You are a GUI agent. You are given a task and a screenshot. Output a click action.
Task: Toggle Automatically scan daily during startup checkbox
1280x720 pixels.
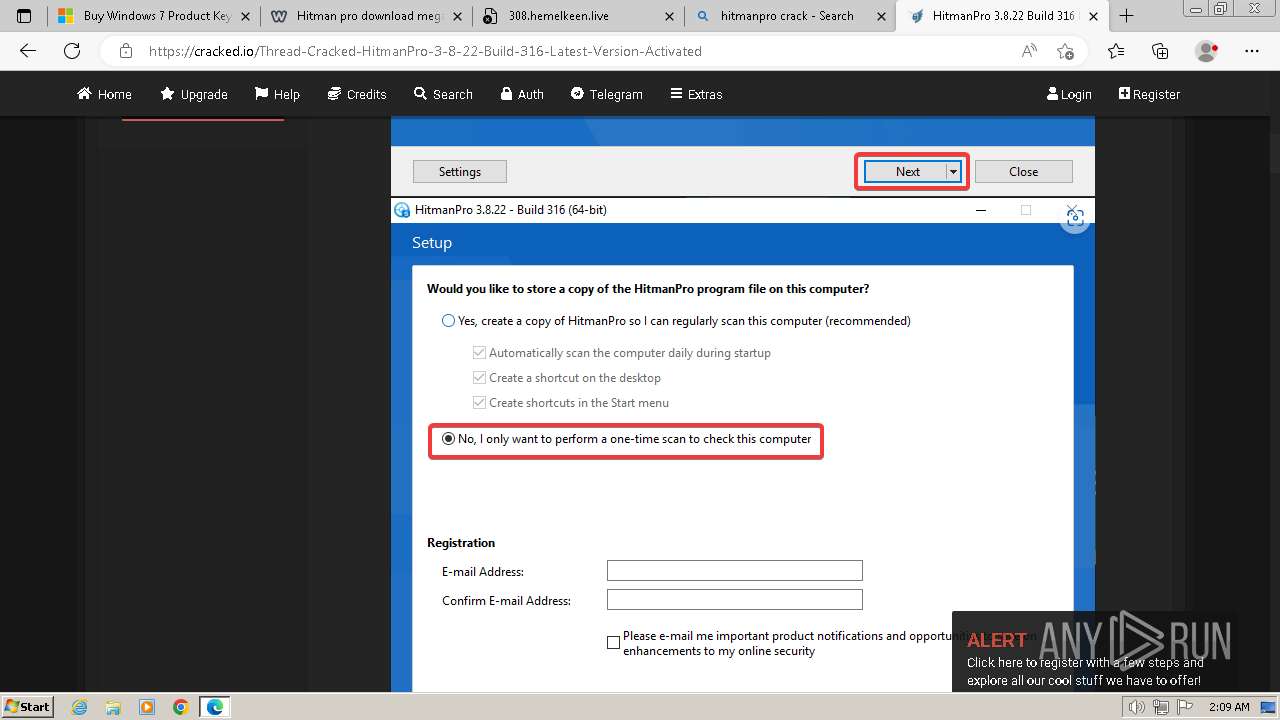(x=479, y=353)
